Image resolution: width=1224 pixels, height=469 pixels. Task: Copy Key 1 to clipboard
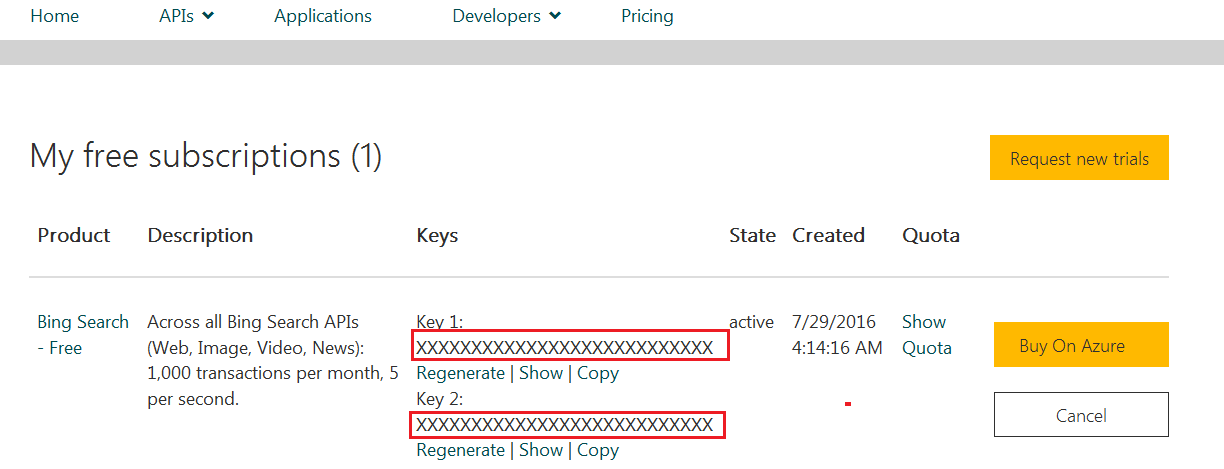pos(598,373)
